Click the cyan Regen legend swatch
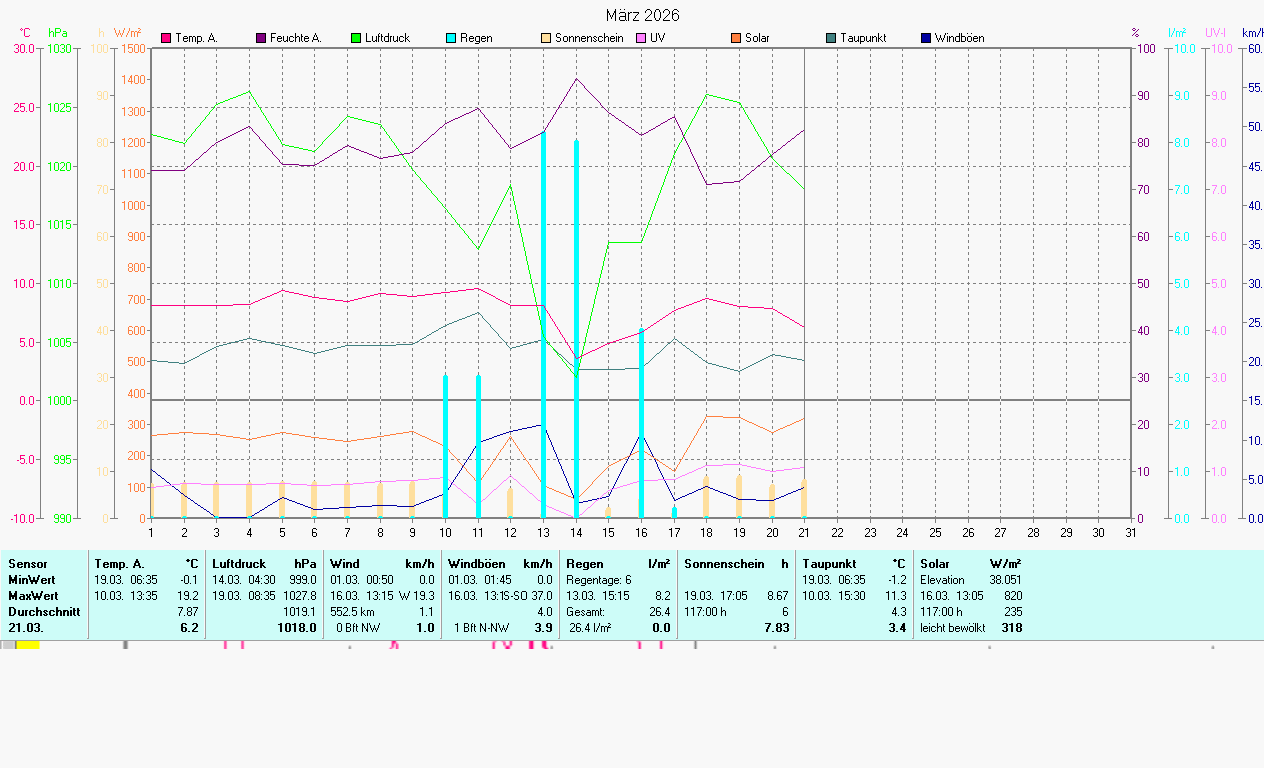This screenshot has height=768, width=1264. [x=451, y=38]
